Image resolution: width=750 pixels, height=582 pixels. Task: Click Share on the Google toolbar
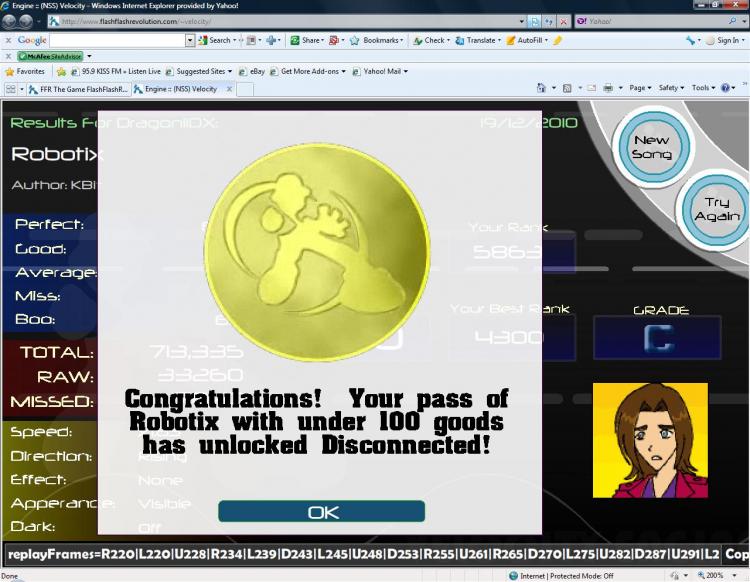coord(306,41)
